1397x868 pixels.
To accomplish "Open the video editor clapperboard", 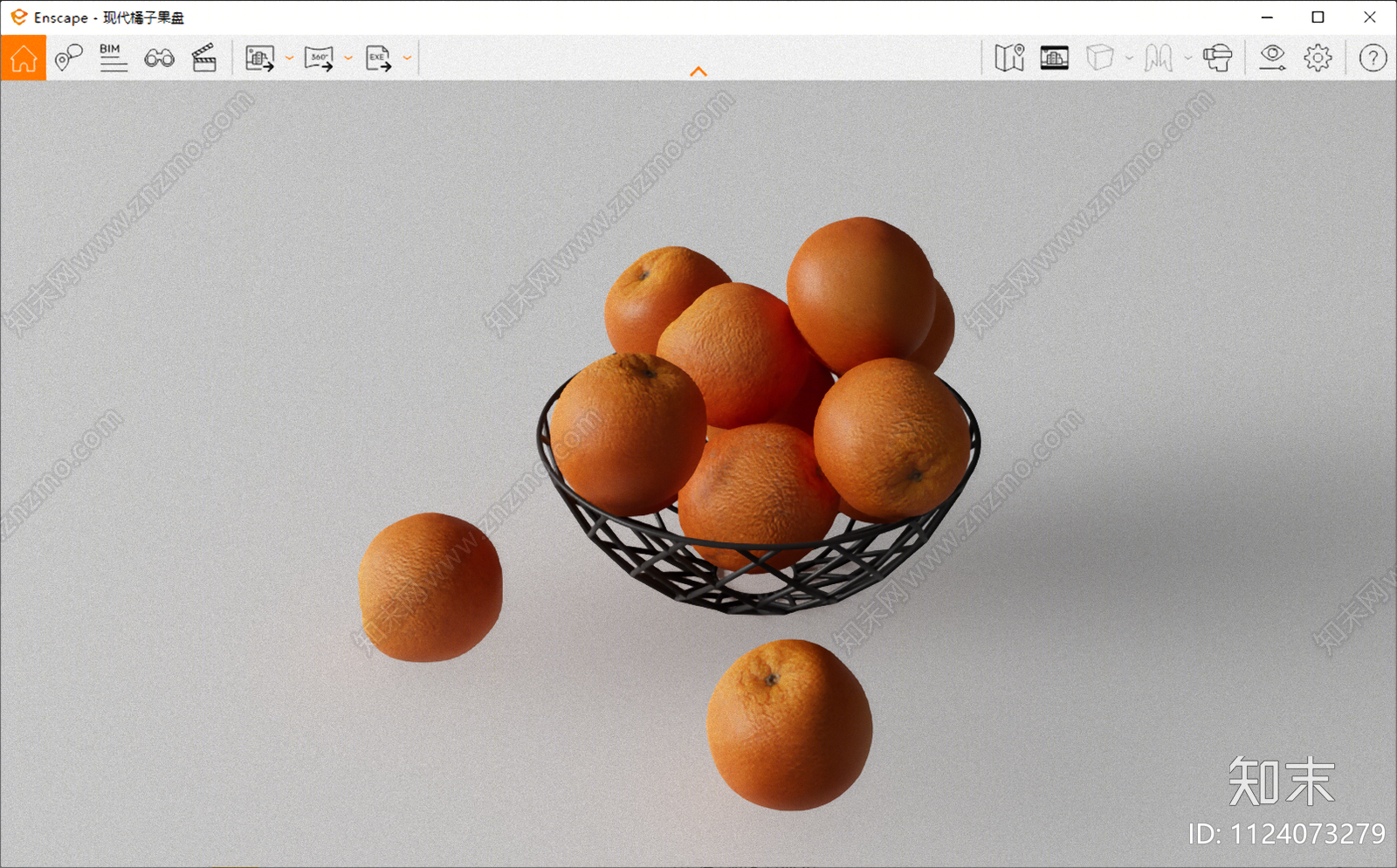I will (x=204, y=59).
